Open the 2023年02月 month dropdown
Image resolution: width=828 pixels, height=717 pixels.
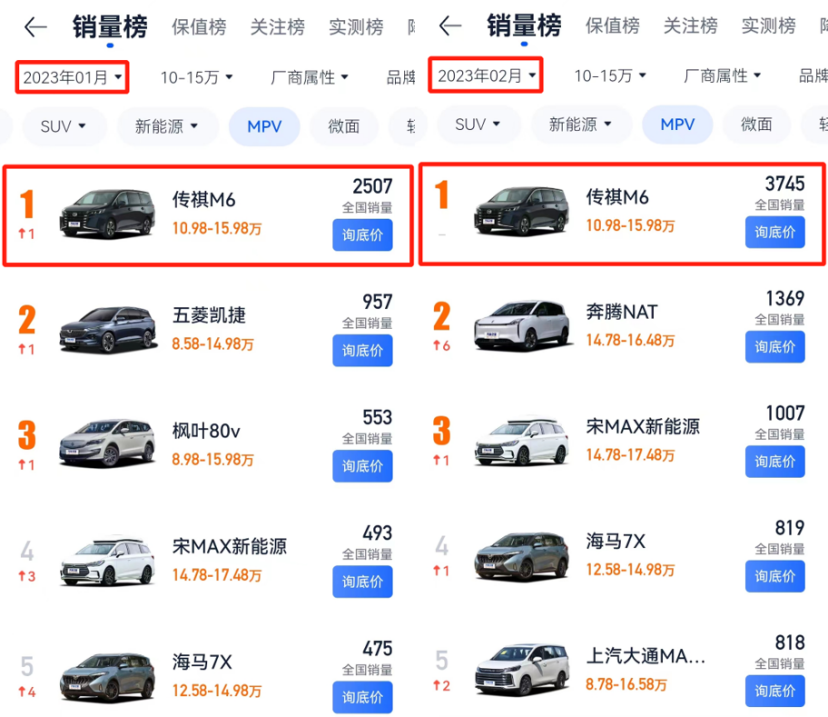tap(486, 76)
